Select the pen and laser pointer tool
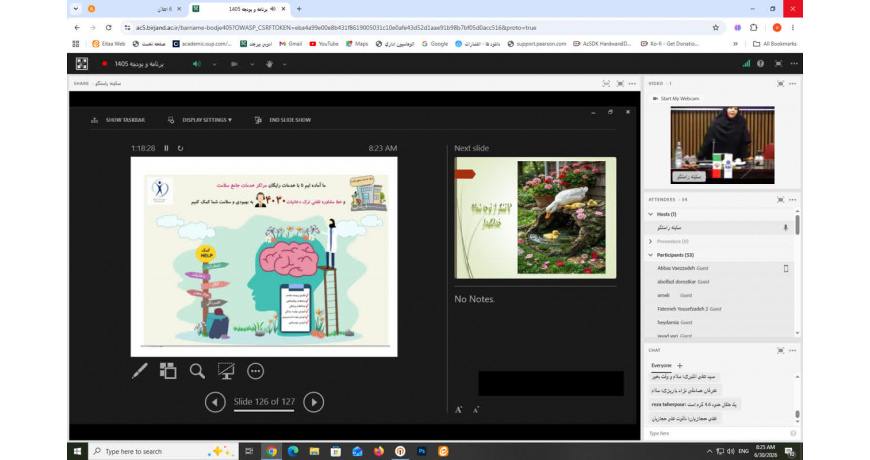Screen dimensions: 870x460 [140, 371]
